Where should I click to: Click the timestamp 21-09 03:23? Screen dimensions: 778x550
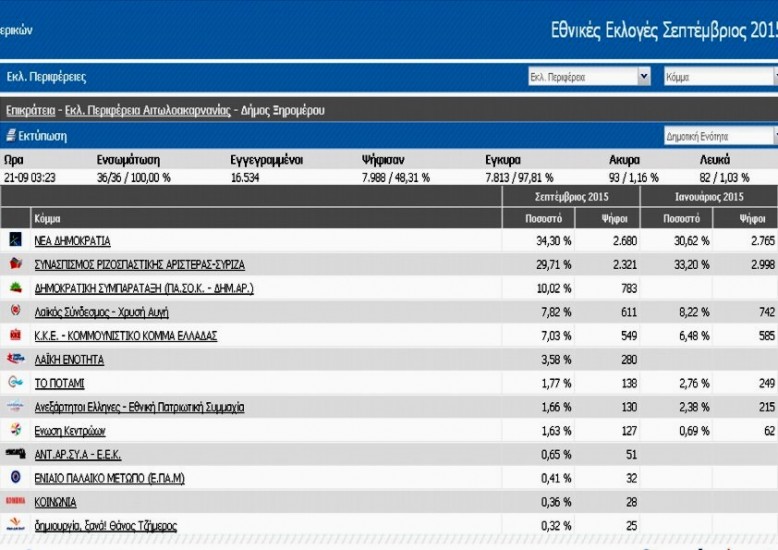pyautogui.click(x=29, y=178)
